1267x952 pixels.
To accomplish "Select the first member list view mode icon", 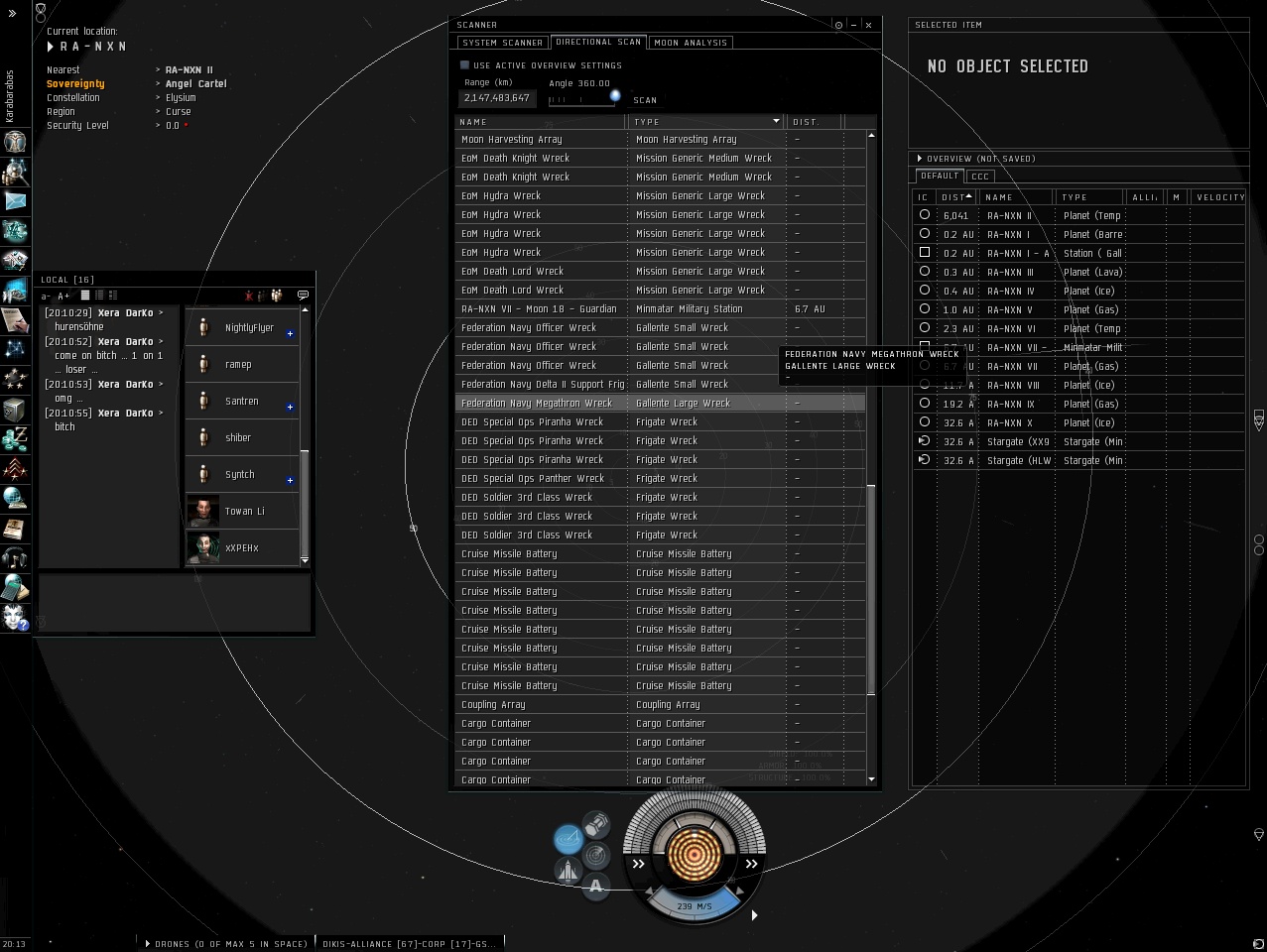I will (85, 296).
